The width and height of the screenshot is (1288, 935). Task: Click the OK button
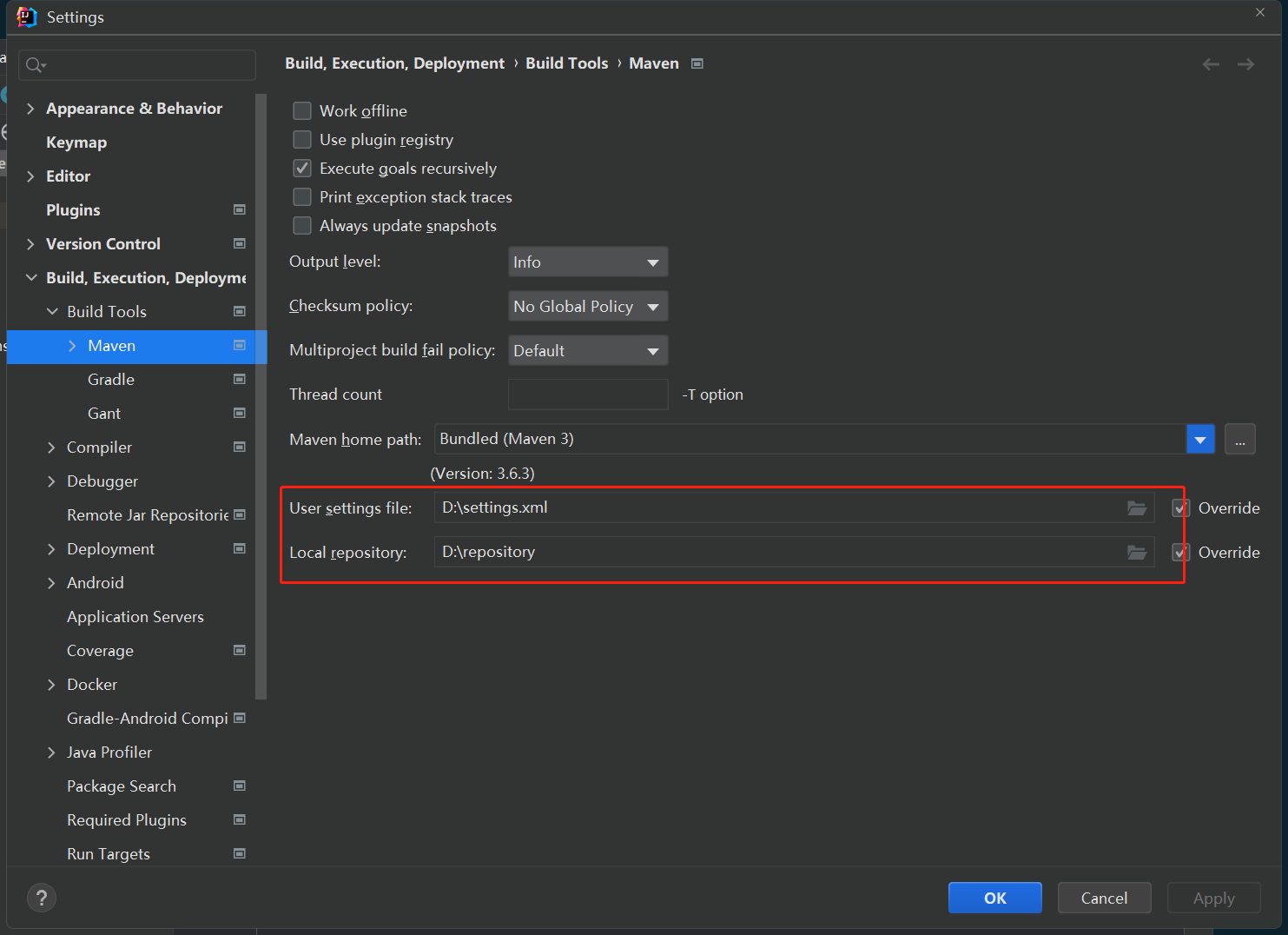point(994,898)
